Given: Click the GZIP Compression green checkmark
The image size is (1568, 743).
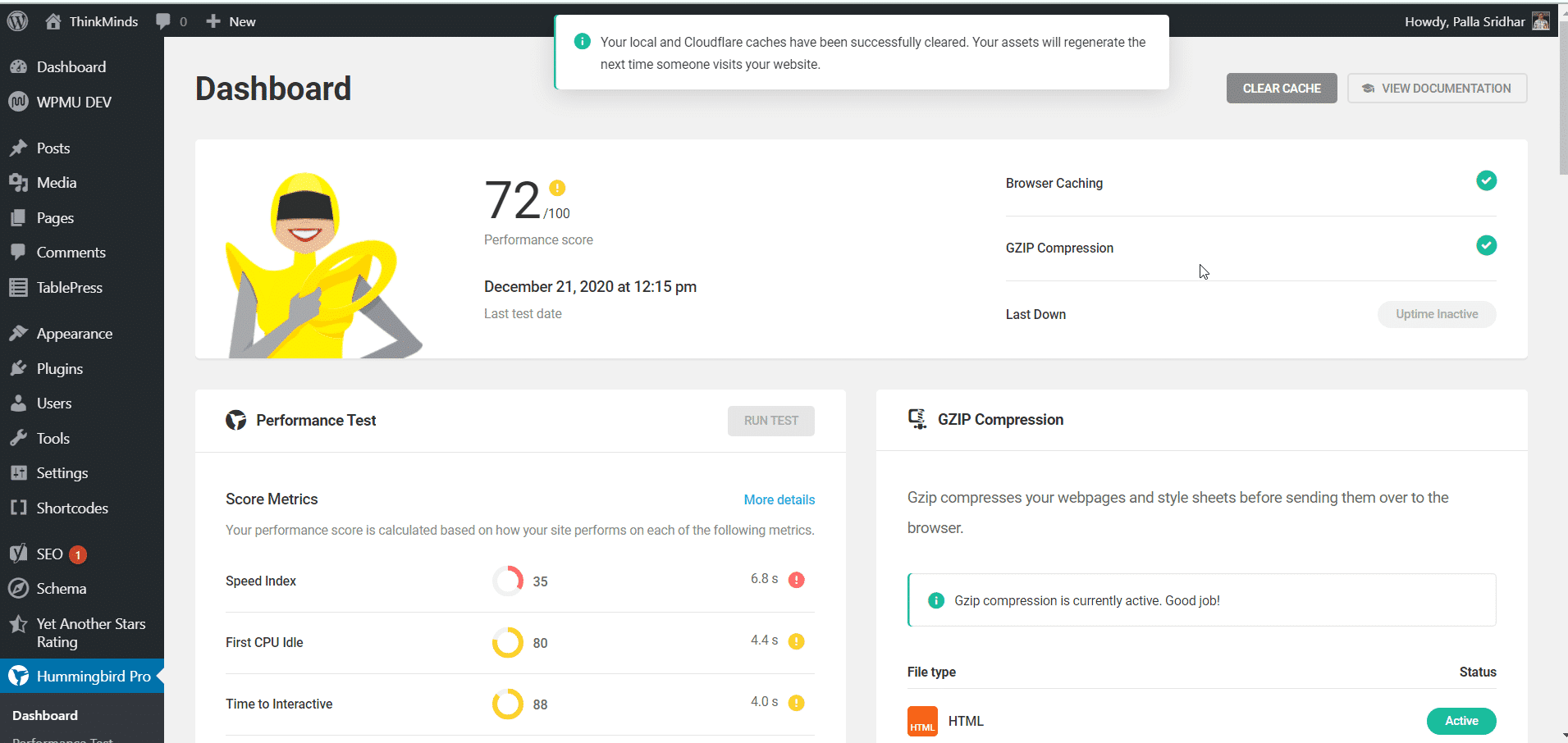Looking at the screenshot, I should click(x=1486, y=245).
